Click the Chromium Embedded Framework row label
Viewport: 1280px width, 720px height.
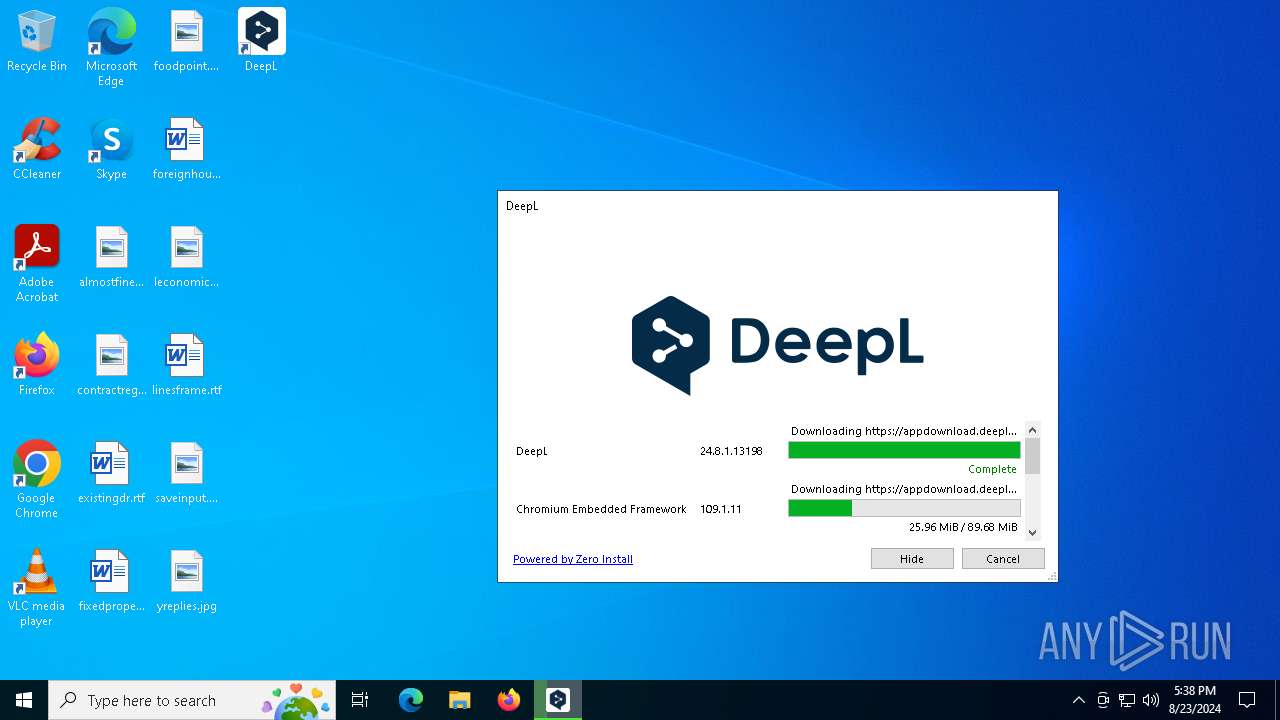601,509
